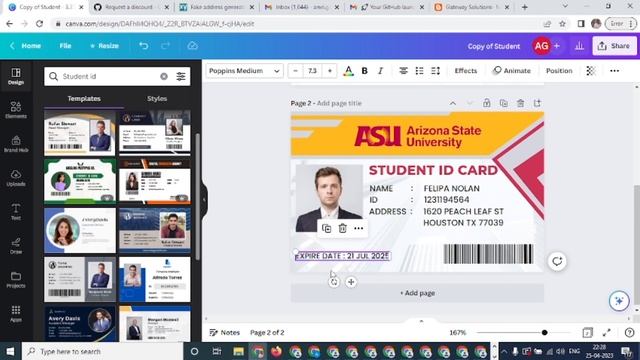
Task: Toggle italic formatting
Action: 380,71
